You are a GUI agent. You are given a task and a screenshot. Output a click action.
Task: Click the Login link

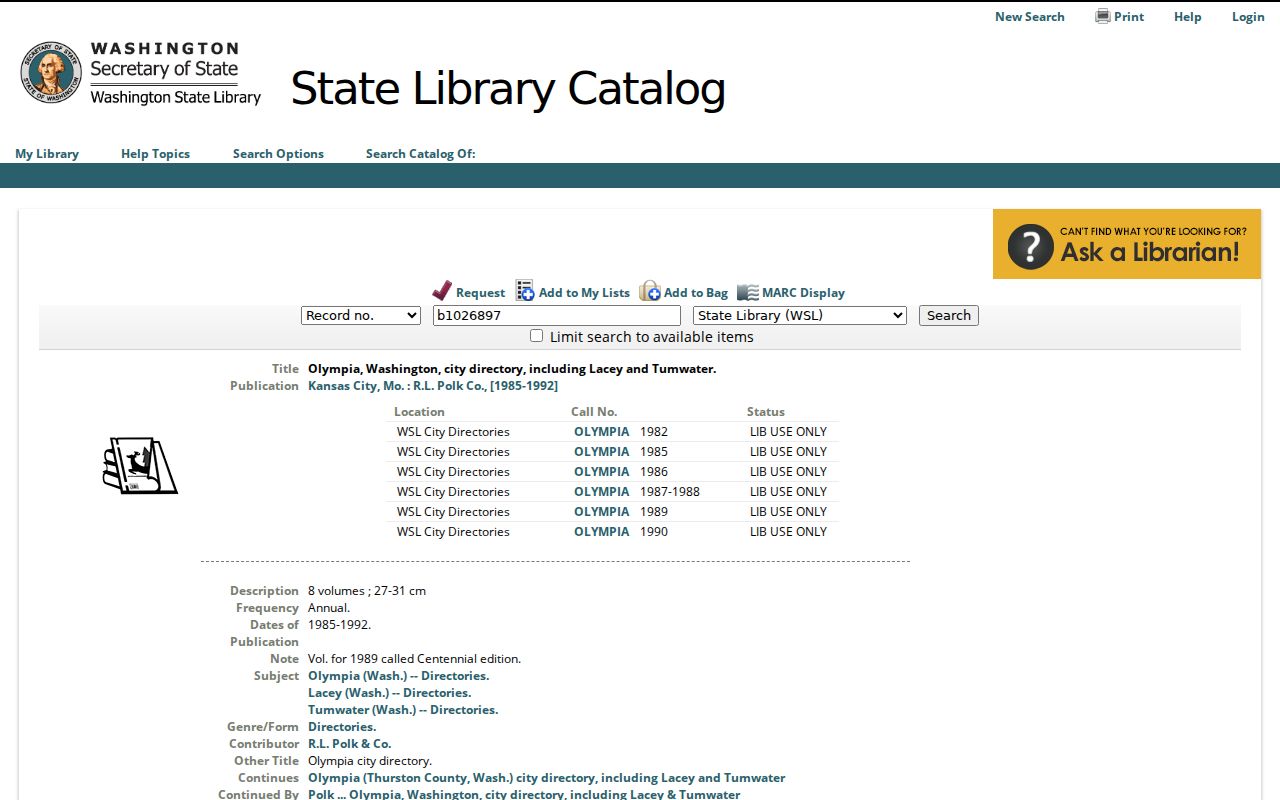(x=1248, y=17)
